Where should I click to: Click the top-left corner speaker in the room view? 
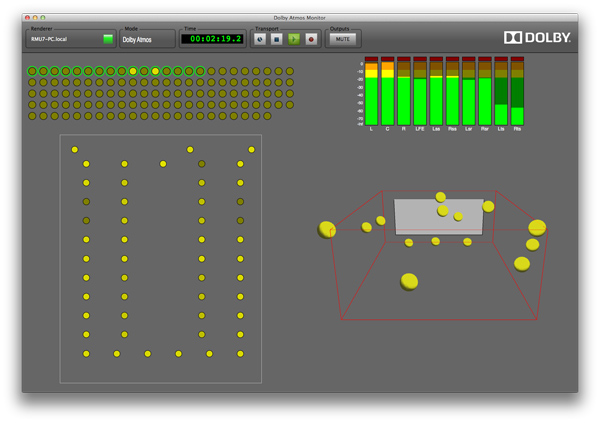75,149
